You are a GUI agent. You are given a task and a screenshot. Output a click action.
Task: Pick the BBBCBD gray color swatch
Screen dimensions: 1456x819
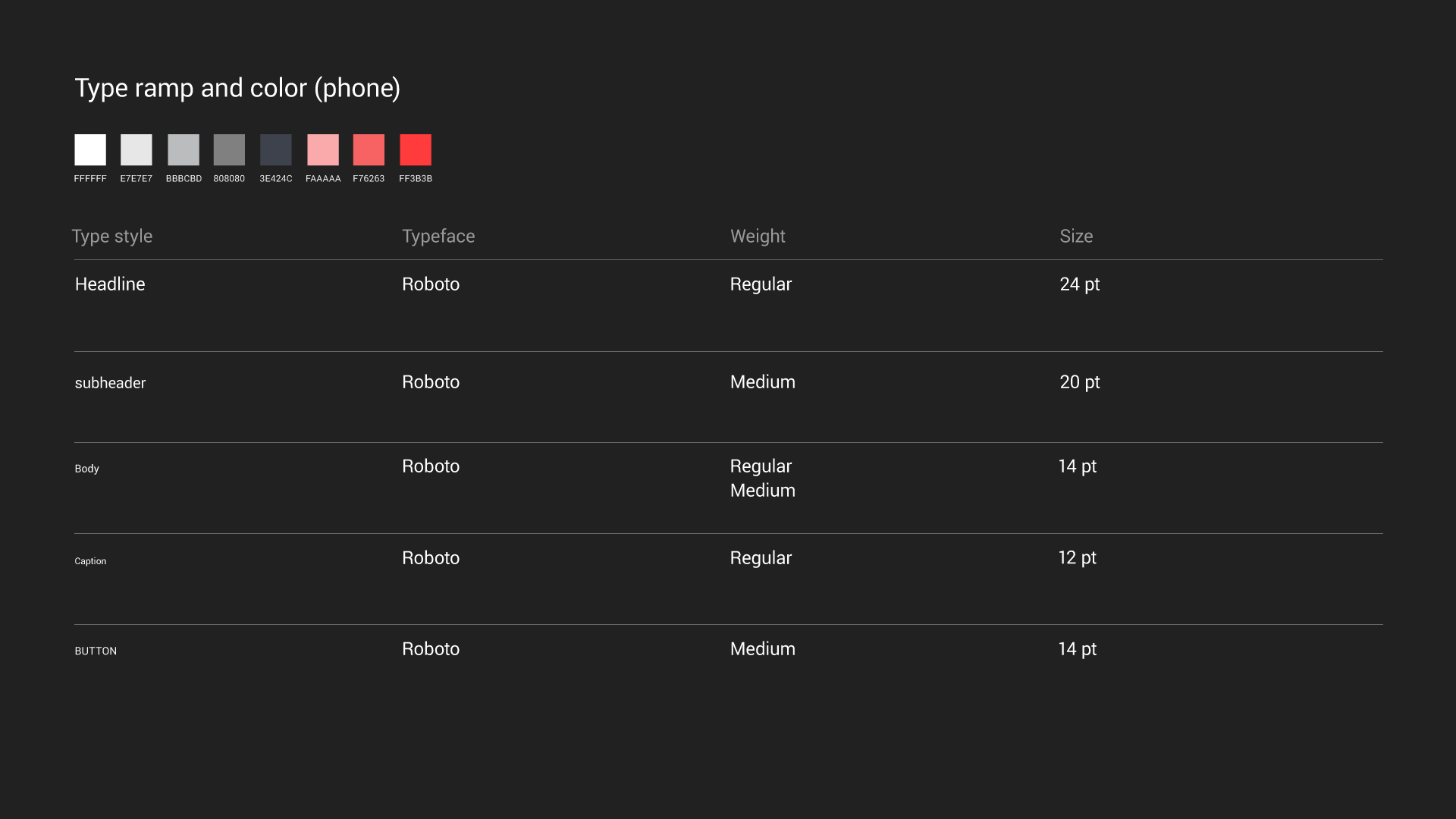tap(184, 150)
